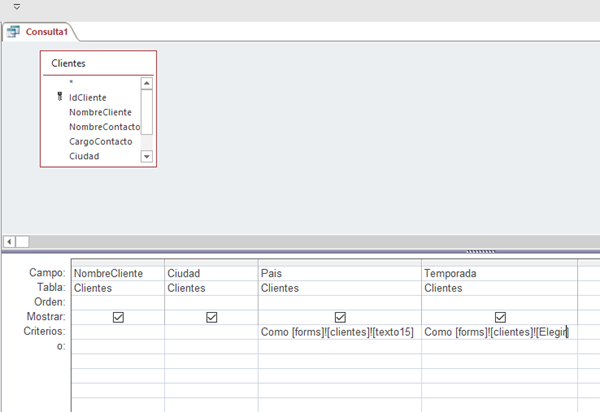Image resolution: width=600 pixels, height=412 pixels.
Task: Click the Mostrar row label
Action: [x=46, y=316]
